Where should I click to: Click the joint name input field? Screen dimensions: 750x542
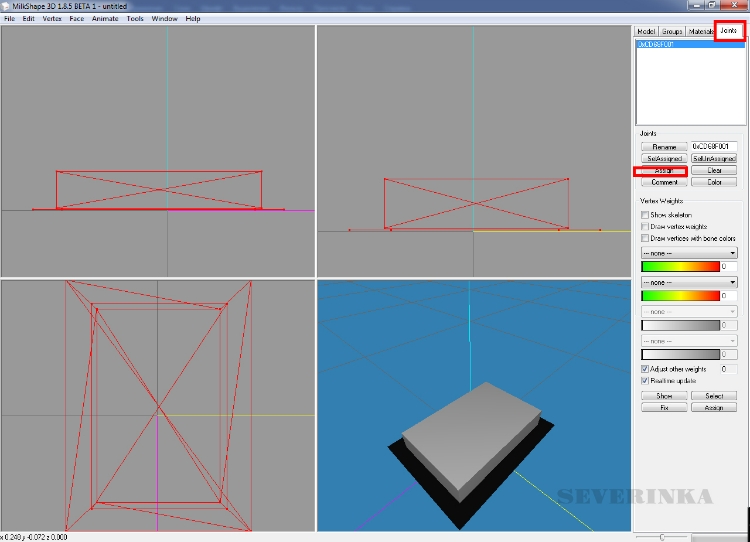(x=714, y=147)
